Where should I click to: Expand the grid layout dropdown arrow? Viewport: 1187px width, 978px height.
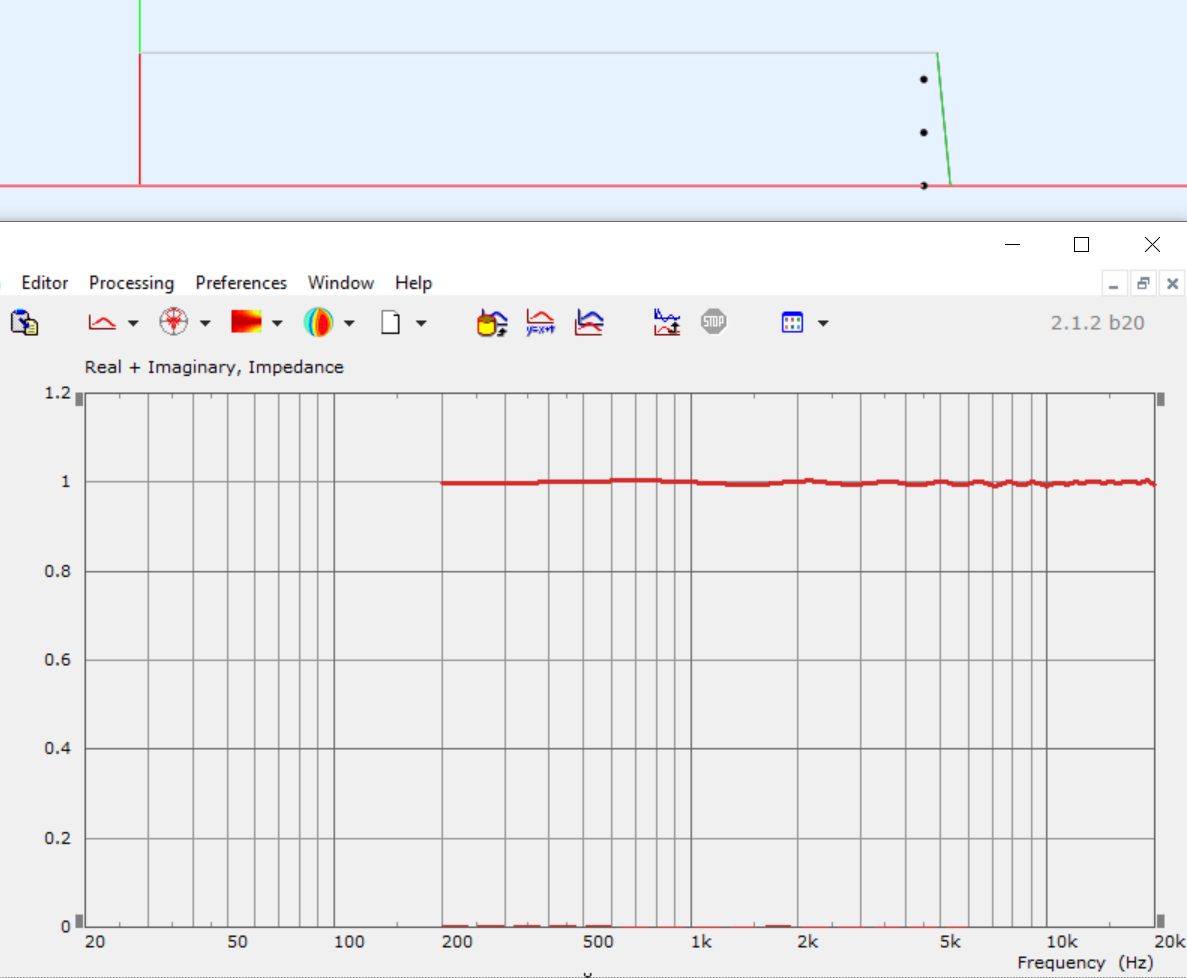(823, 323)
